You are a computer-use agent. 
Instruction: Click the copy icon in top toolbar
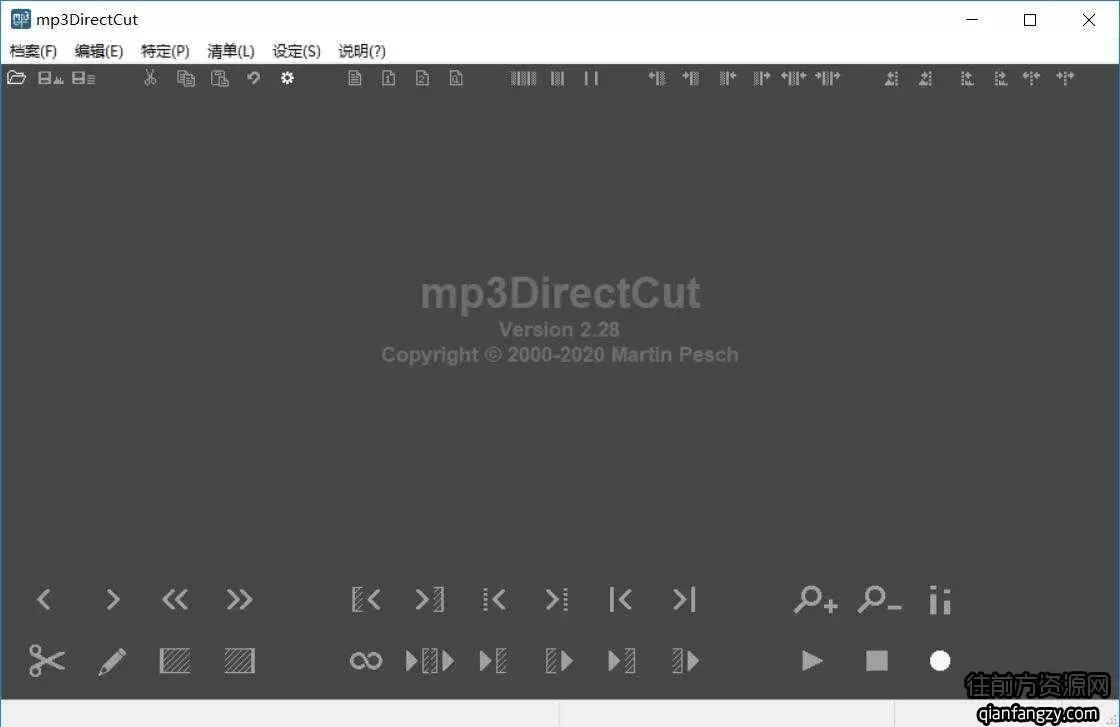pyautogui.click(x=186, y=78)
